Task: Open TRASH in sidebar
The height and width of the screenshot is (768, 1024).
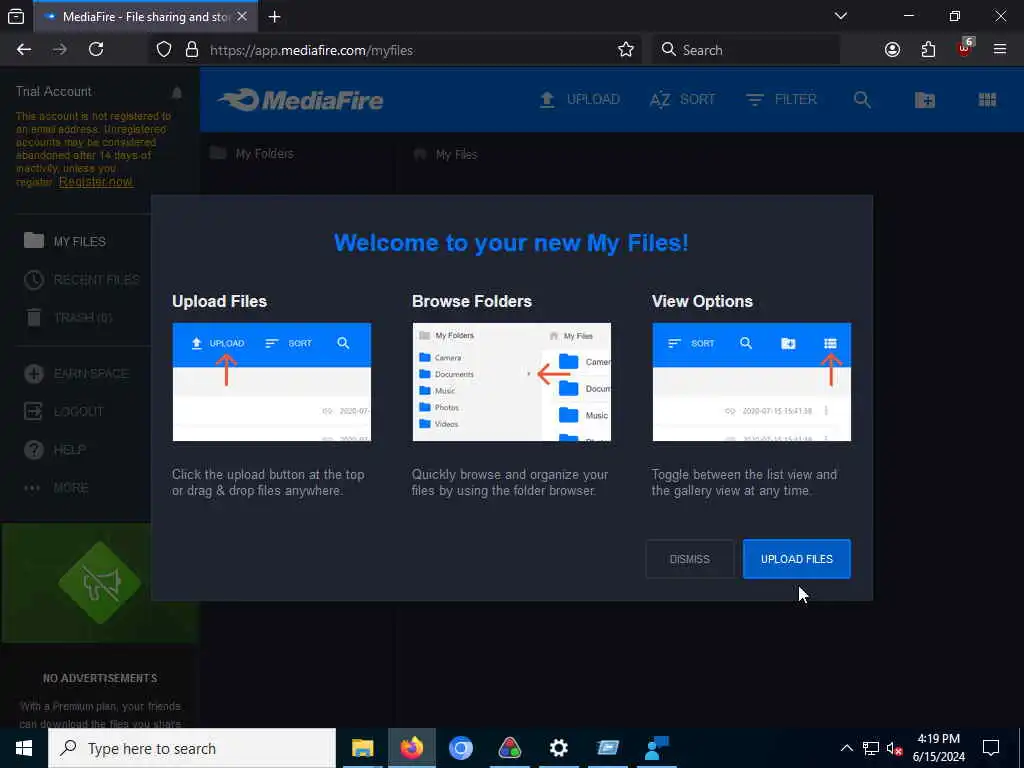Action: [68, 318]
